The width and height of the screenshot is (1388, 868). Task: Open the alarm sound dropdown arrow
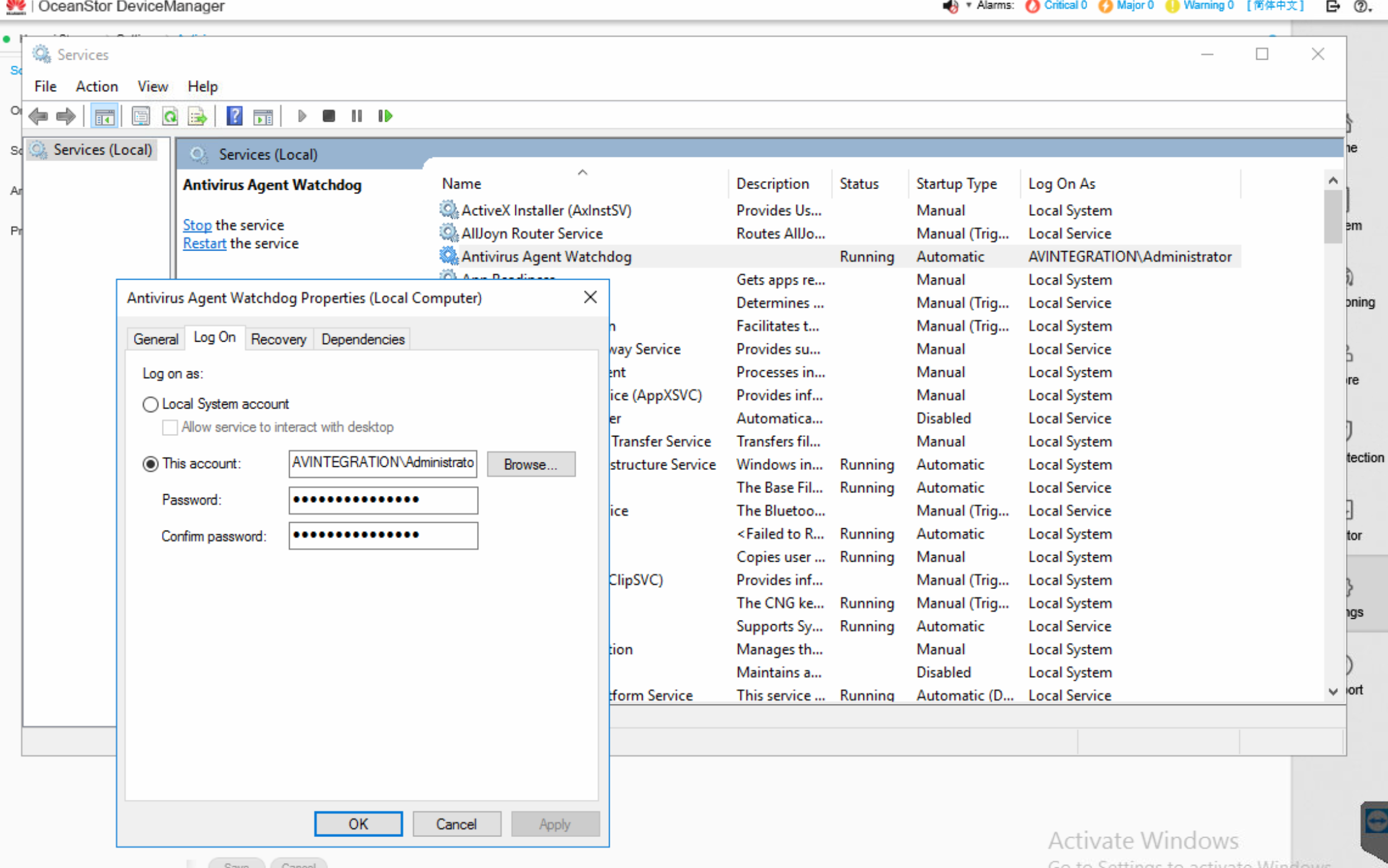coord(969,6)
